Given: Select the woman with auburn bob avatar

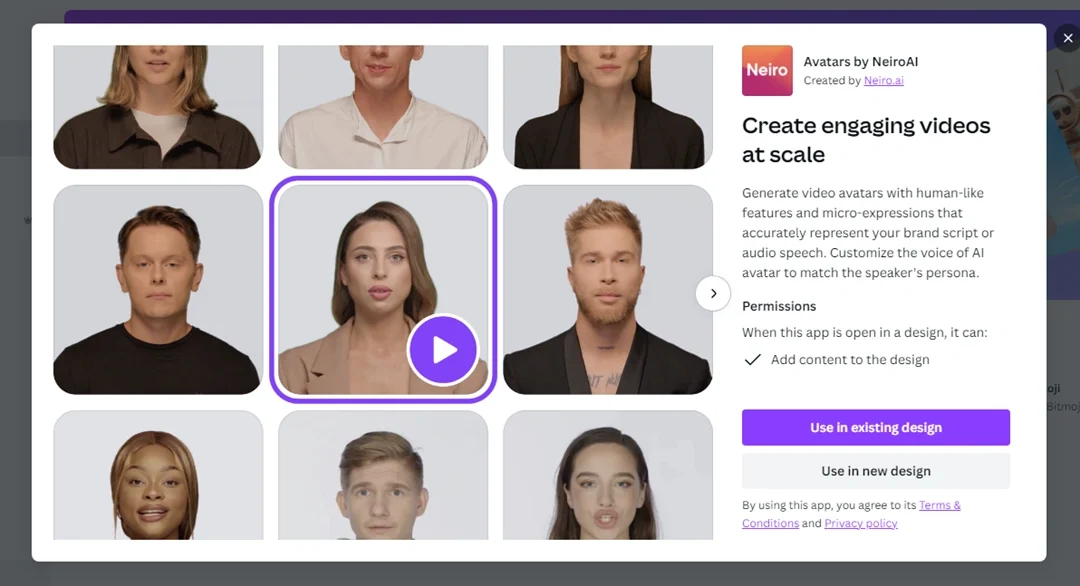Looking at the screenshot, I should pyautogui.click(x=158, y=475).
